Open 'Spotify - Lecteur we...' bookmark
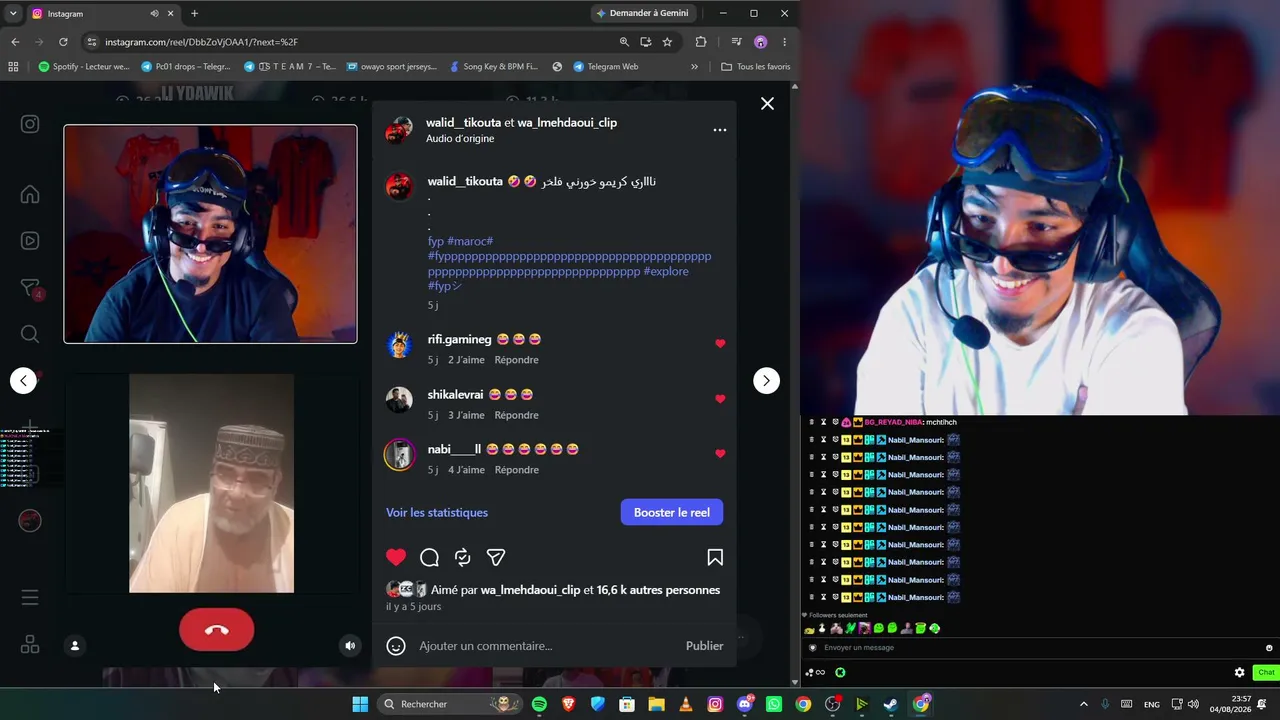The height and width of the screenshot is (720, 1280). pyautogui.click(x=84, y=67)
